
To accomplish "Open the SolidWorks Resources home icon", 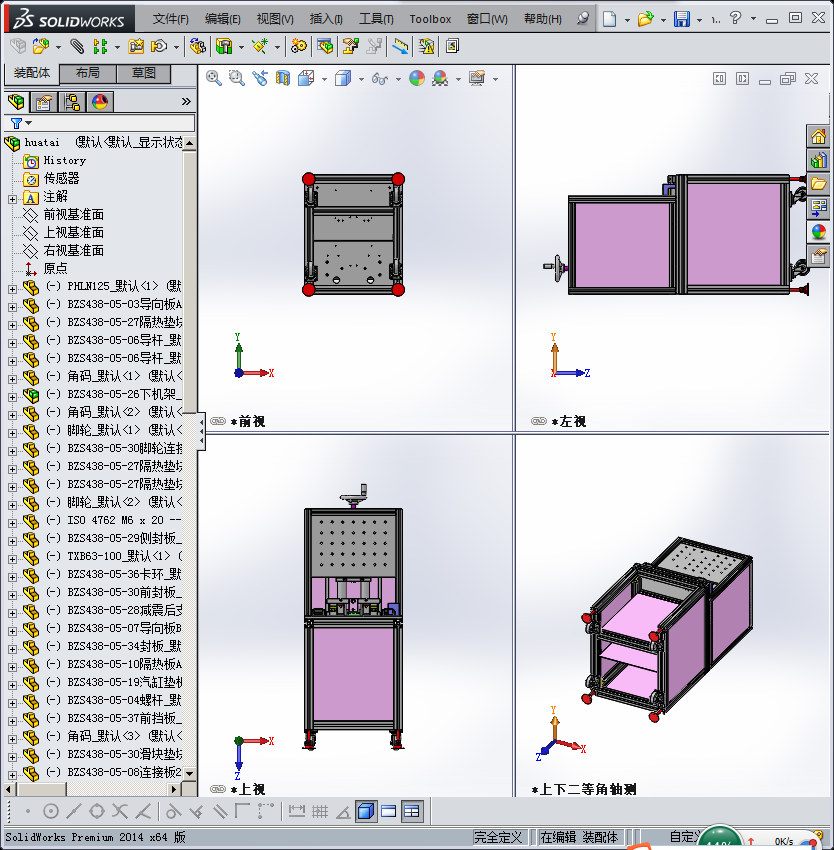I will (818, 136).
